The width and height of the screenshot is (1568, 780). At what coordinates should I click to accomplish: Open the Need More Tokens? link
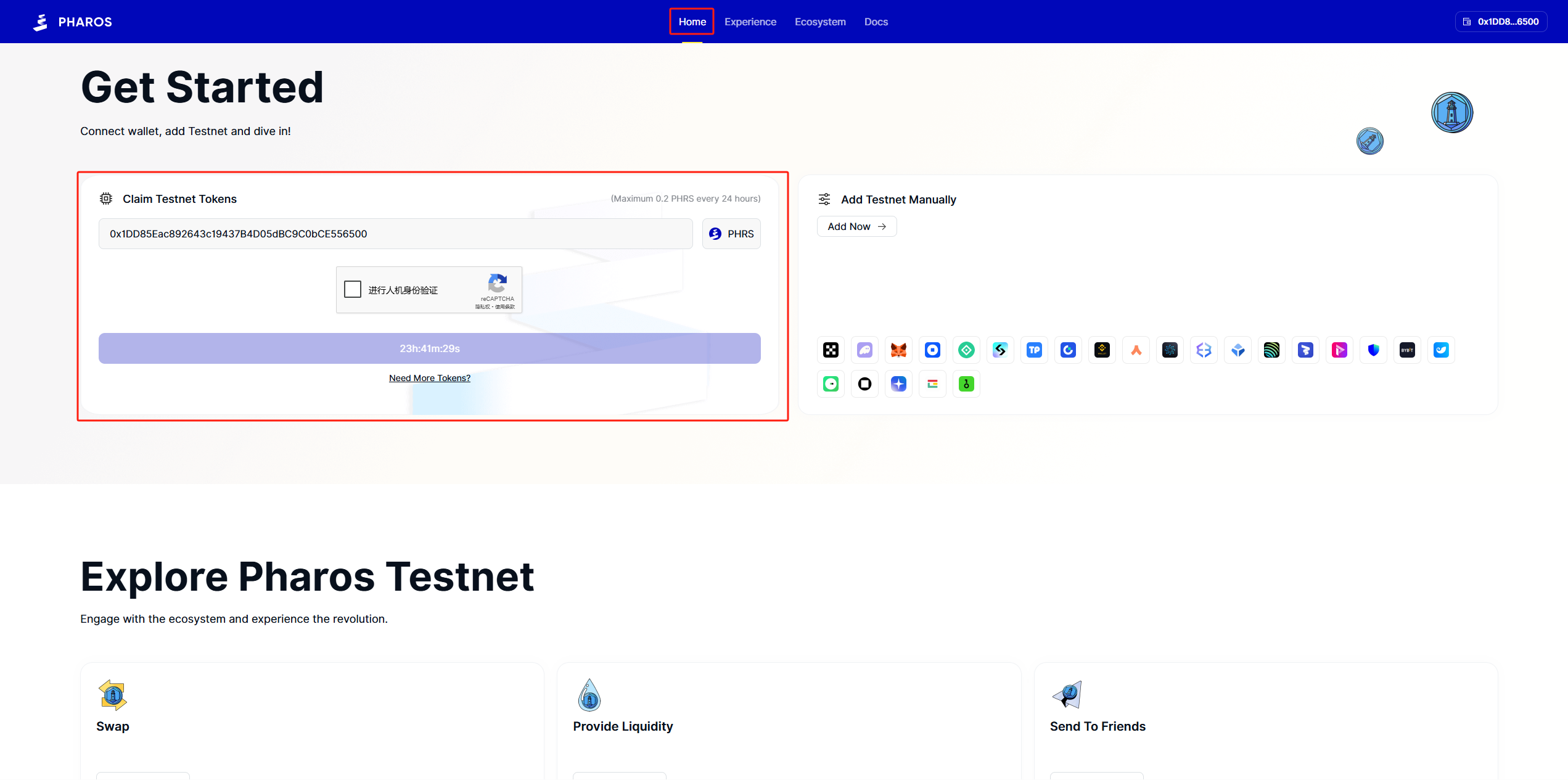pyautogui.click(x=429, y=378)
